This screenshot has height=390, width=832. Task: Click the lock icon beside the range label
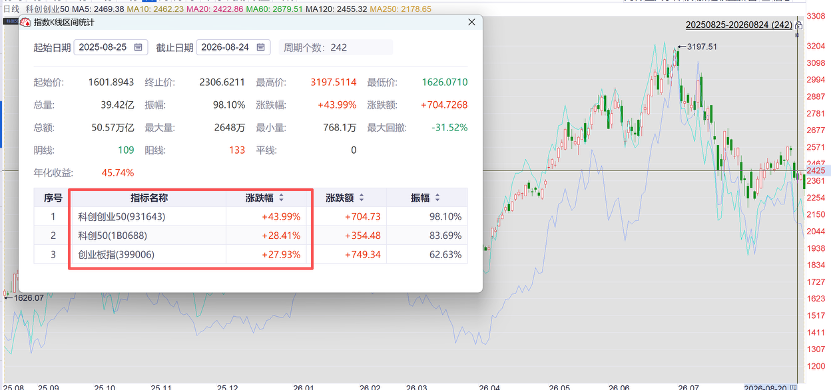pyautogui.click(x=798, y=25)
